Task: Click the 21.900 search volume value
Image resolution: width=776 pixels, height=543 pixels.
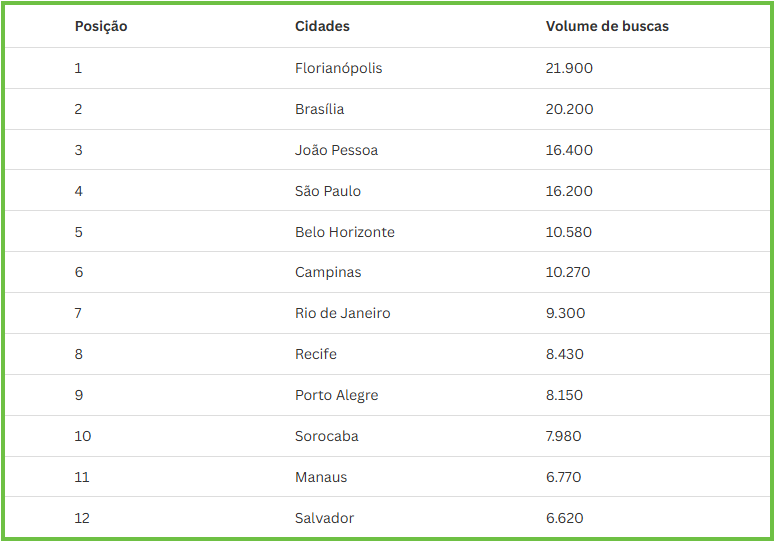Action: (569, 68)
